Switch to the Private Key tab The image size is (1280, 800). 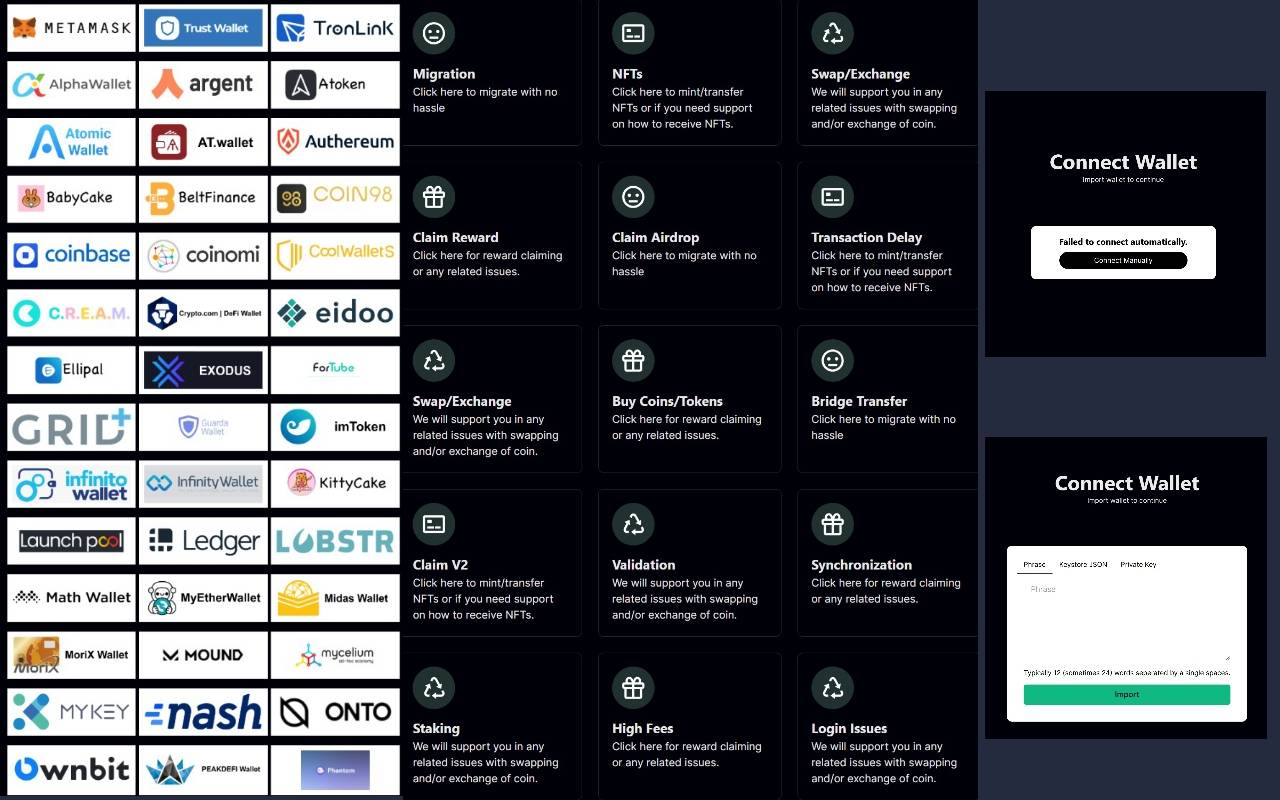pos(1138,565)
